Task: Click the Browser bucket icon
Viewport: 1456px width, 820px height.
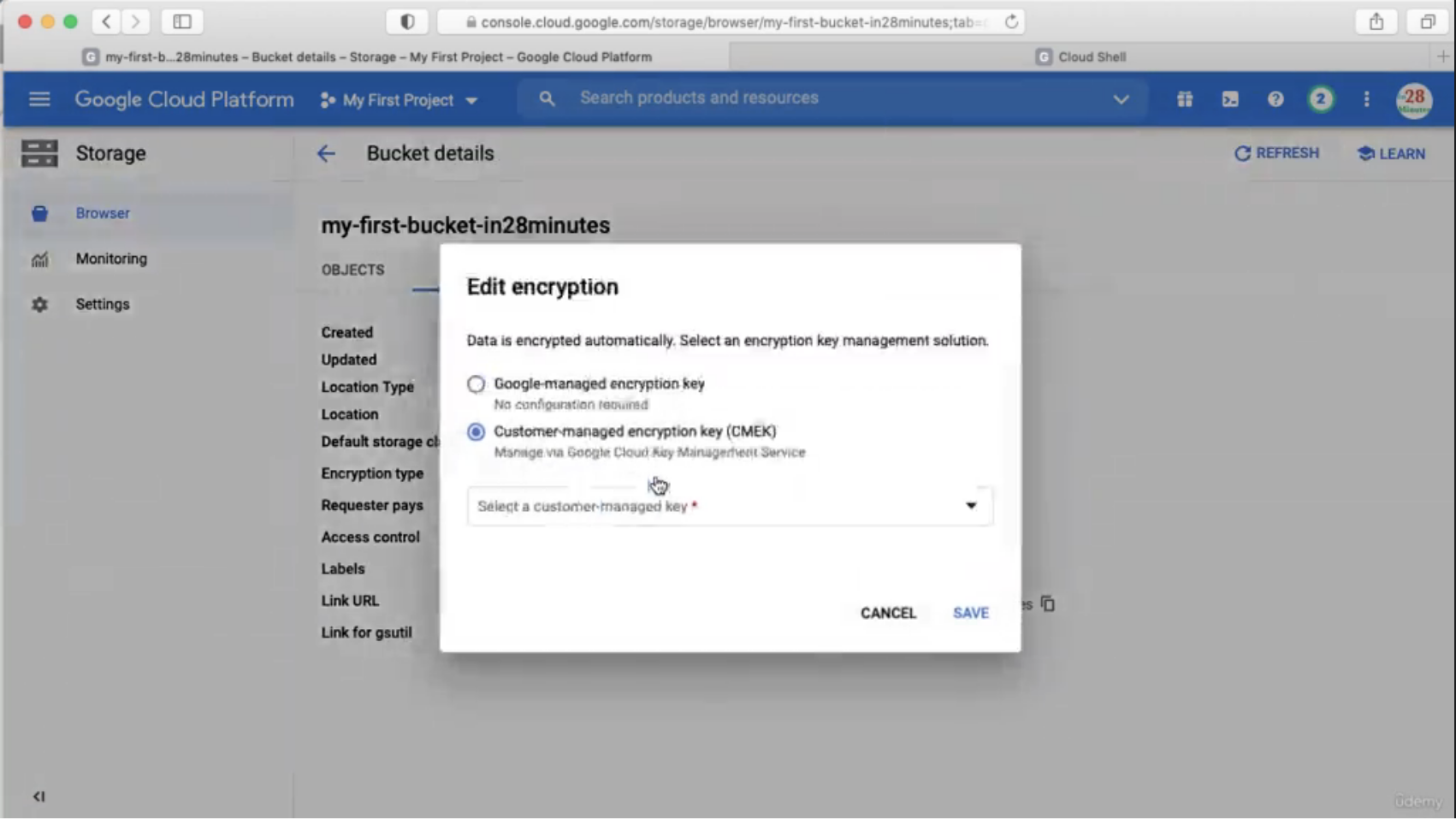Action: [x=39, y=213]
